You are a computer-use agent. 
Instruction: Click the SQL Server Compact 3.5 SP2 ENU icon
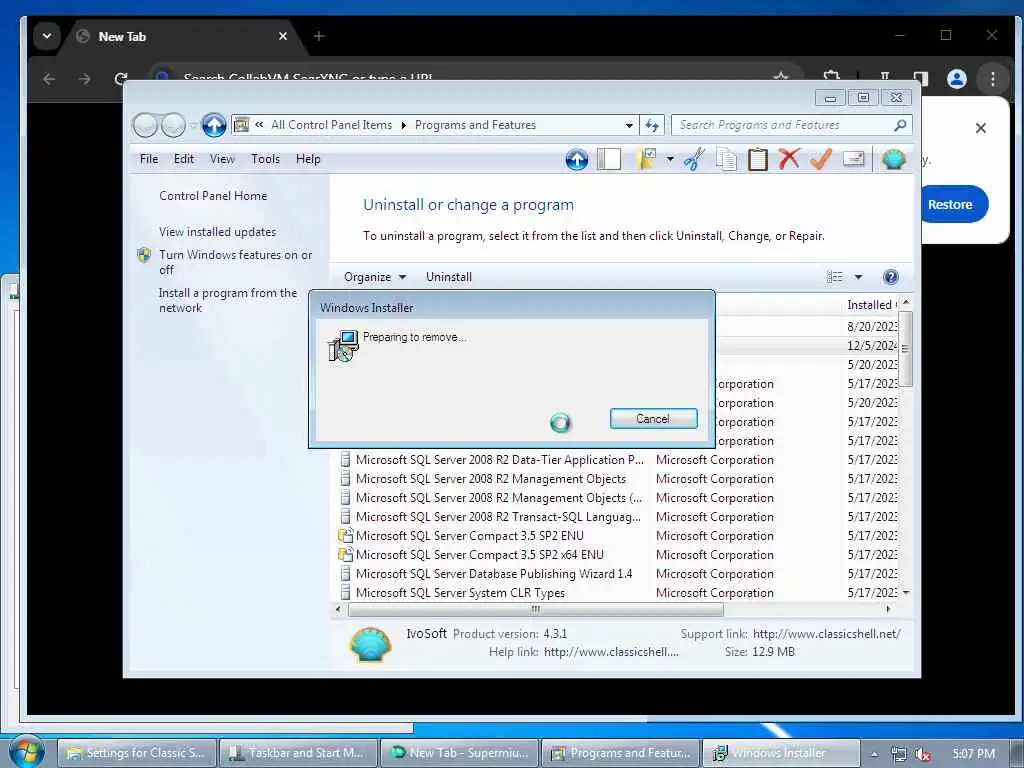tap(345, 536)
